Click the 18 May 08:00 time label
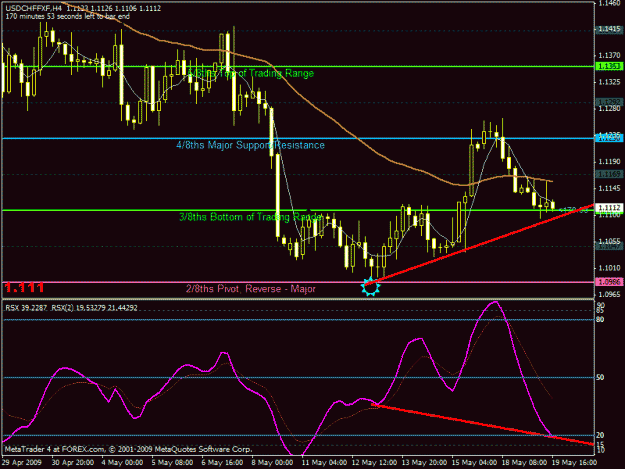The height and width of the screenshot is (469, 625). click(524, 463)
